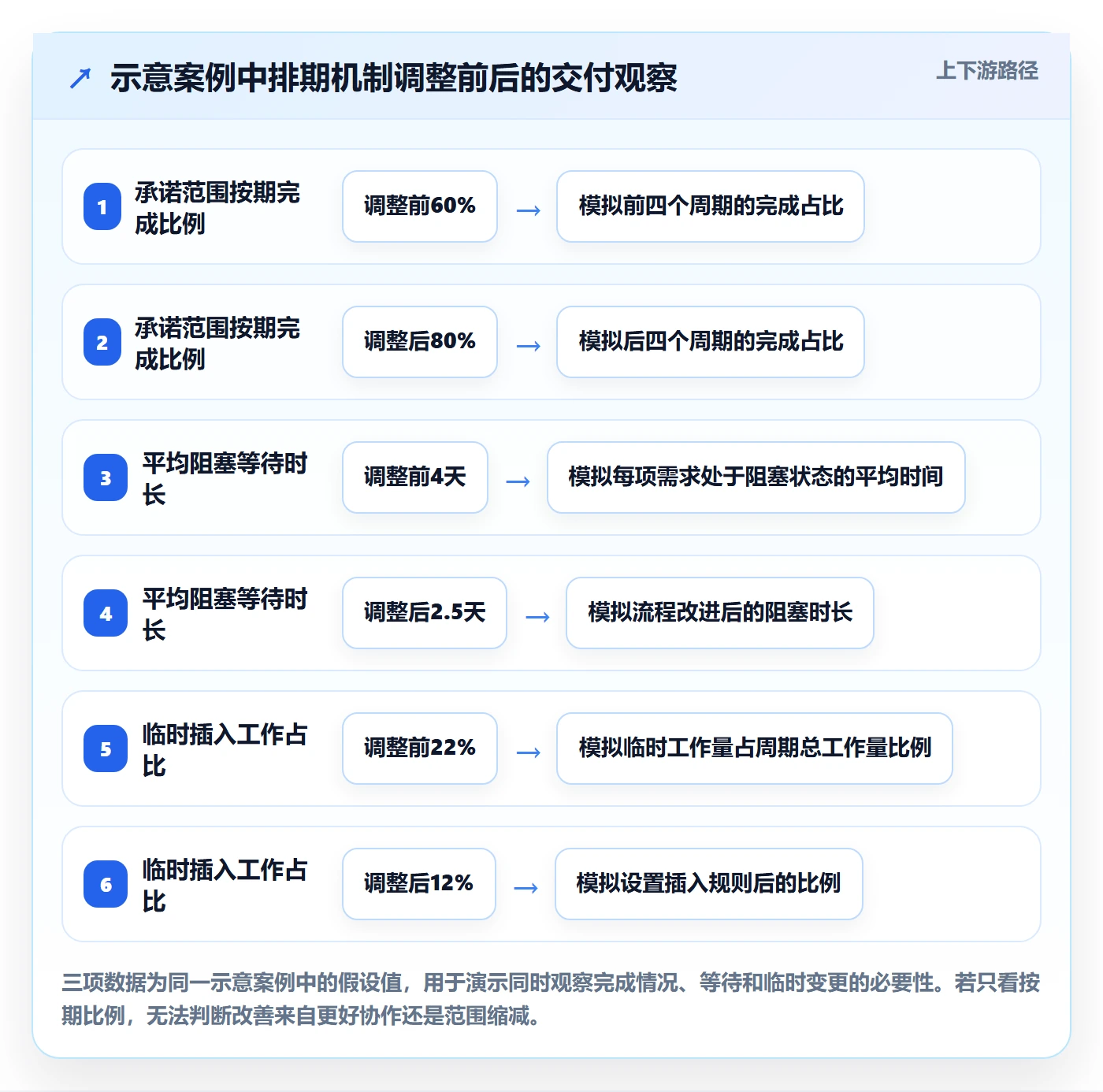Click the 调整前22% value pill
This screenshot has height=1092, width=1103.
pyautogui.click(x=420, y=748)
